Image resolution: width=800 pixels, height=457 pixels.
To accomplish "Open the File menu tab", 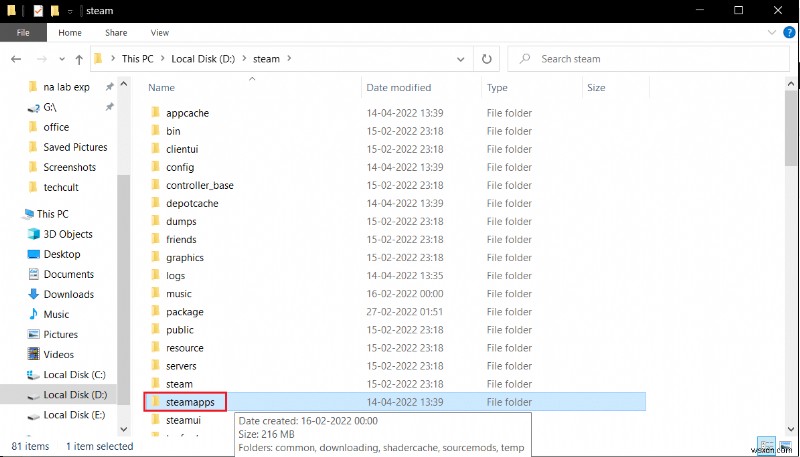I will (x=23, y=33).
